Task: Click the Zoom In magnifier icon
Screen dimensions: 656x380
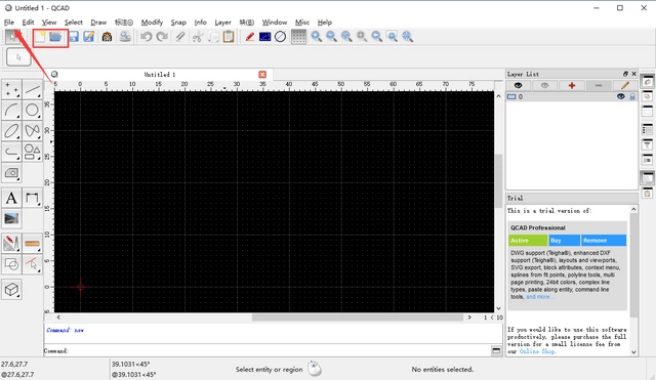Action: pos(317,37)
